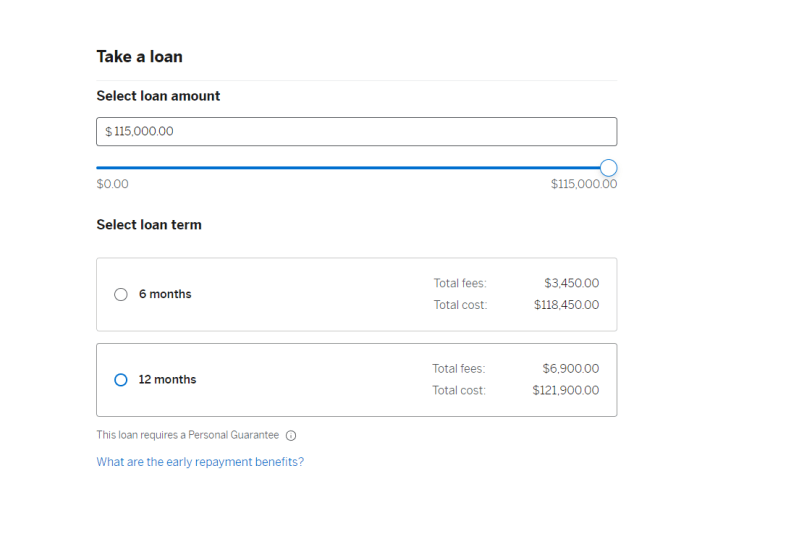
Task: Click the blue loan amount slider track
Action: [350, 168]
